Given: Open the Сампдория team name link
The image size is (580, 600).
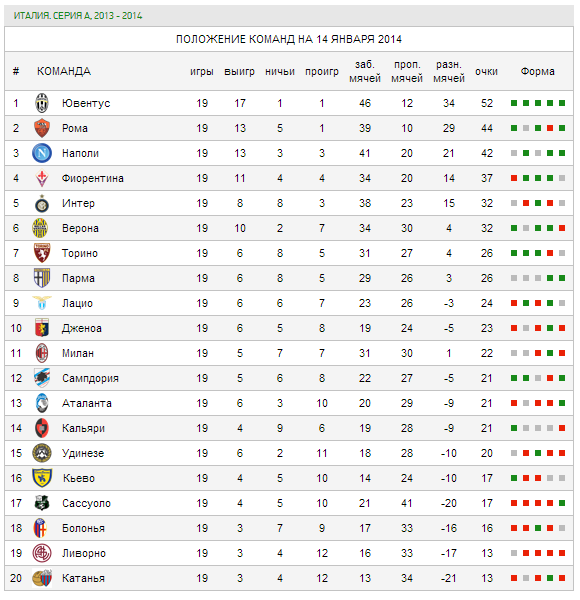Looking at the screenshot, I should pyautogui.click(x=90, y=378).
